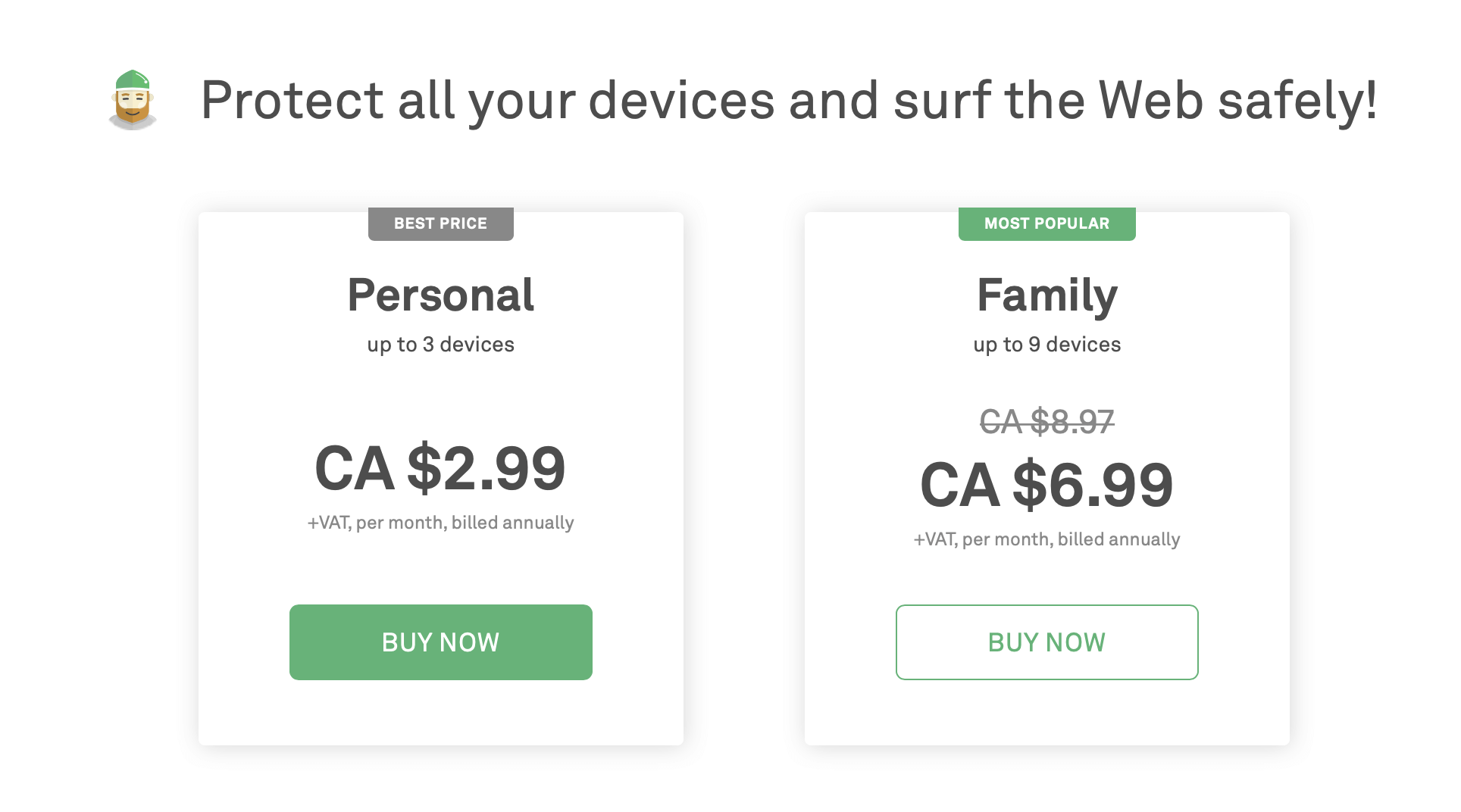Click the word "your" in the headline

(x=521, y=102)
